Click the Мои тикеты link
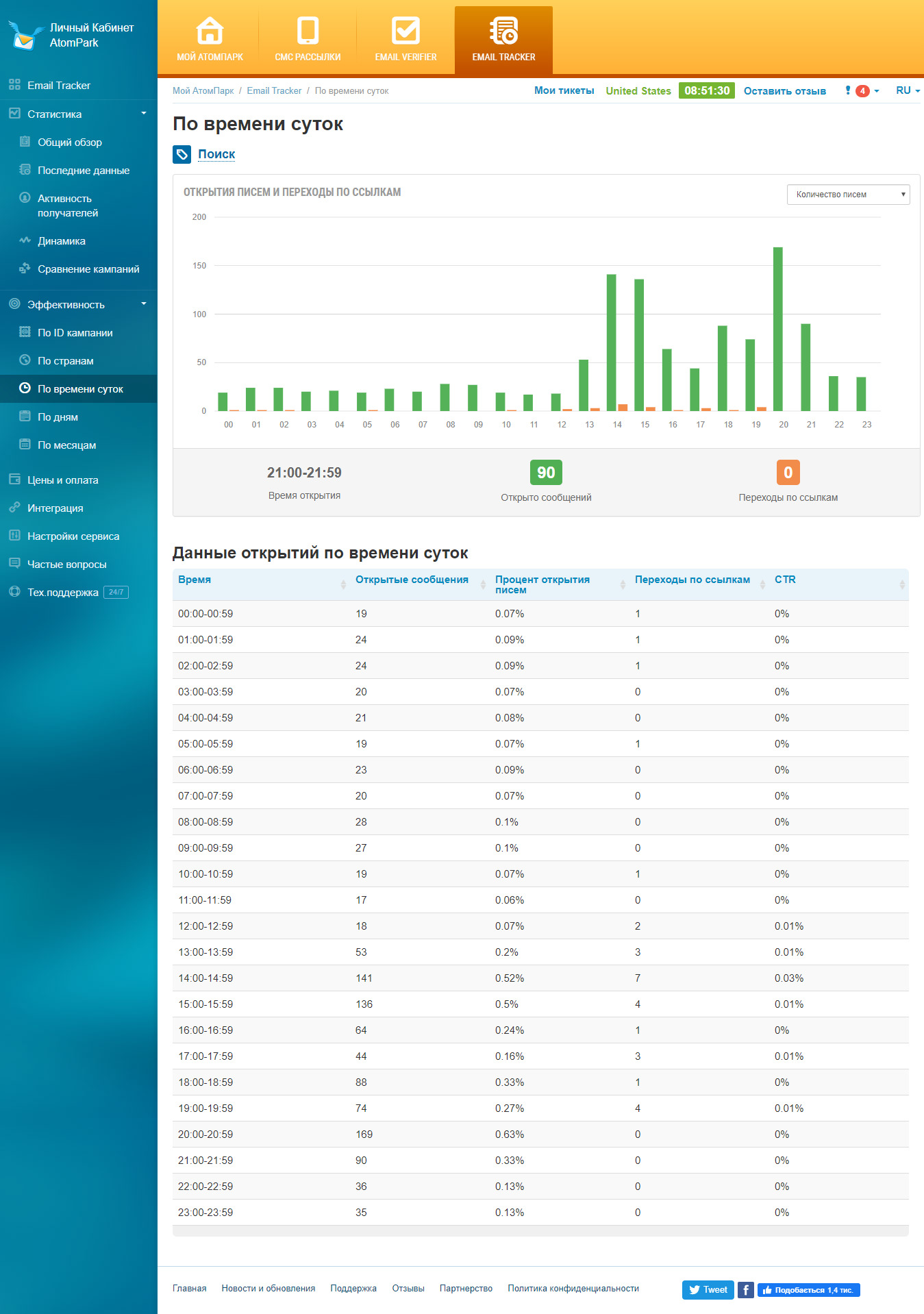This screenshot has width=924, height=1314. tap(564, 90)
